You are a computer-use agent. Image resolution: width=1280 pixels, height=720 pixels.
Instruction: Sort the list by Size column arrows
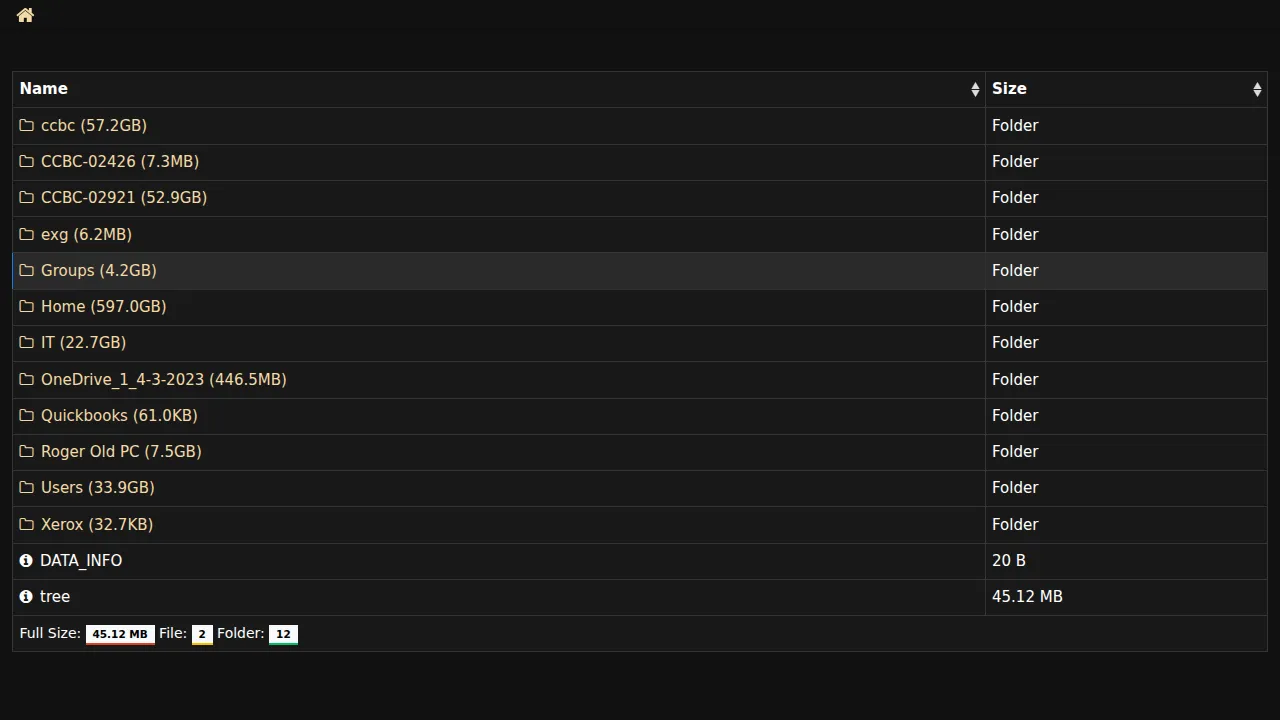coord(1257,90)
